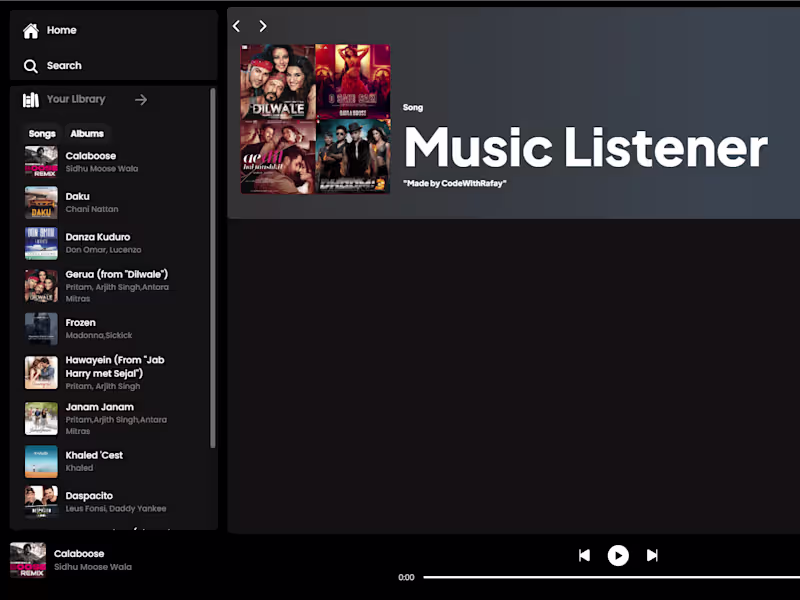Switch to the Songs tab

(x=41, y=133)
